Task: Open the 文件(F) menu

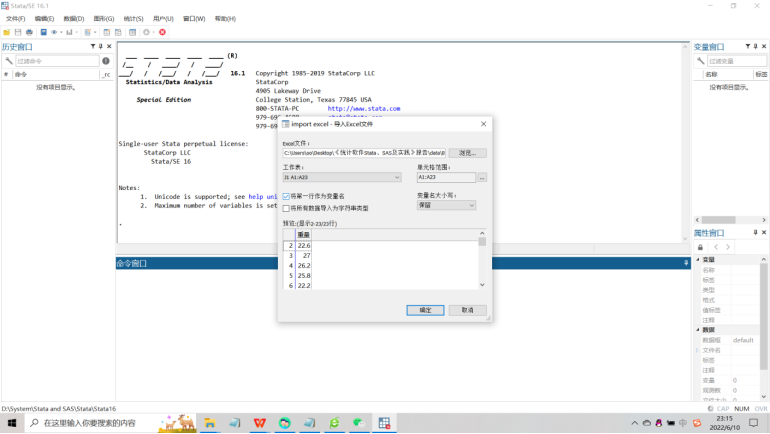Action: pyautogui.click(x=15, y=19)
